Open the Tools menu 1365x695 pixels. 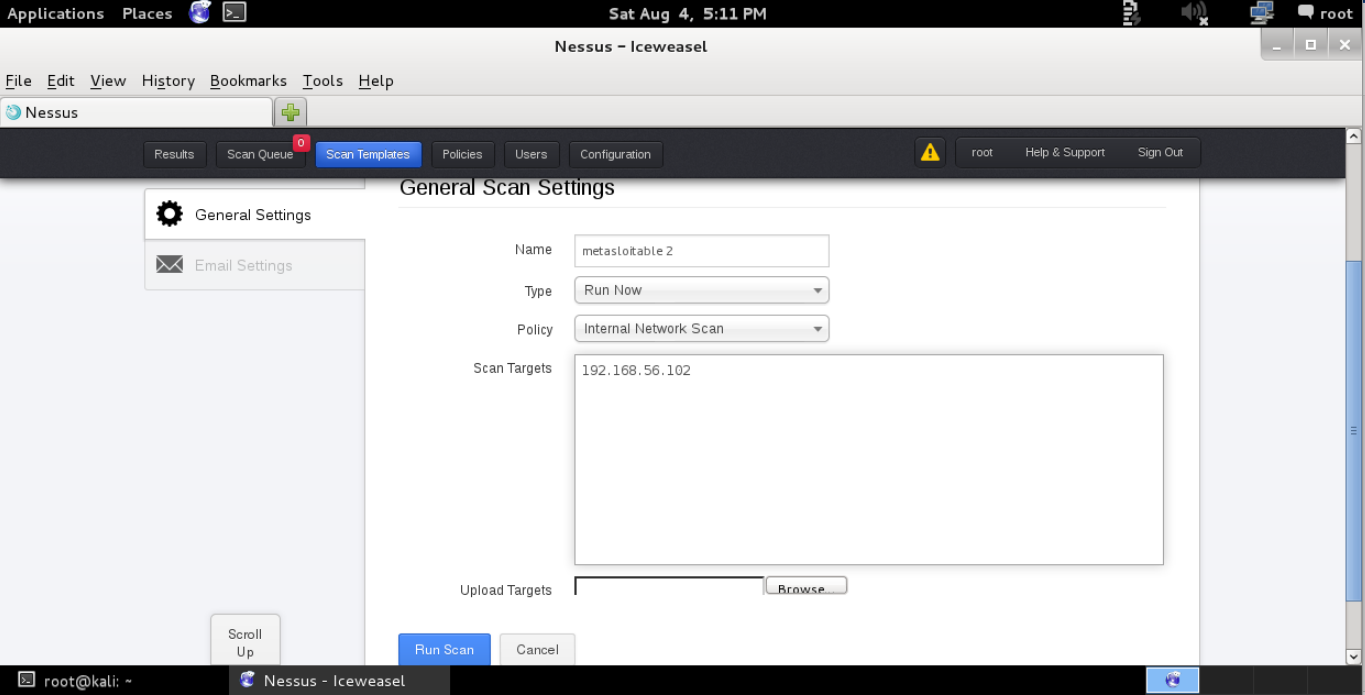[323, 81]
